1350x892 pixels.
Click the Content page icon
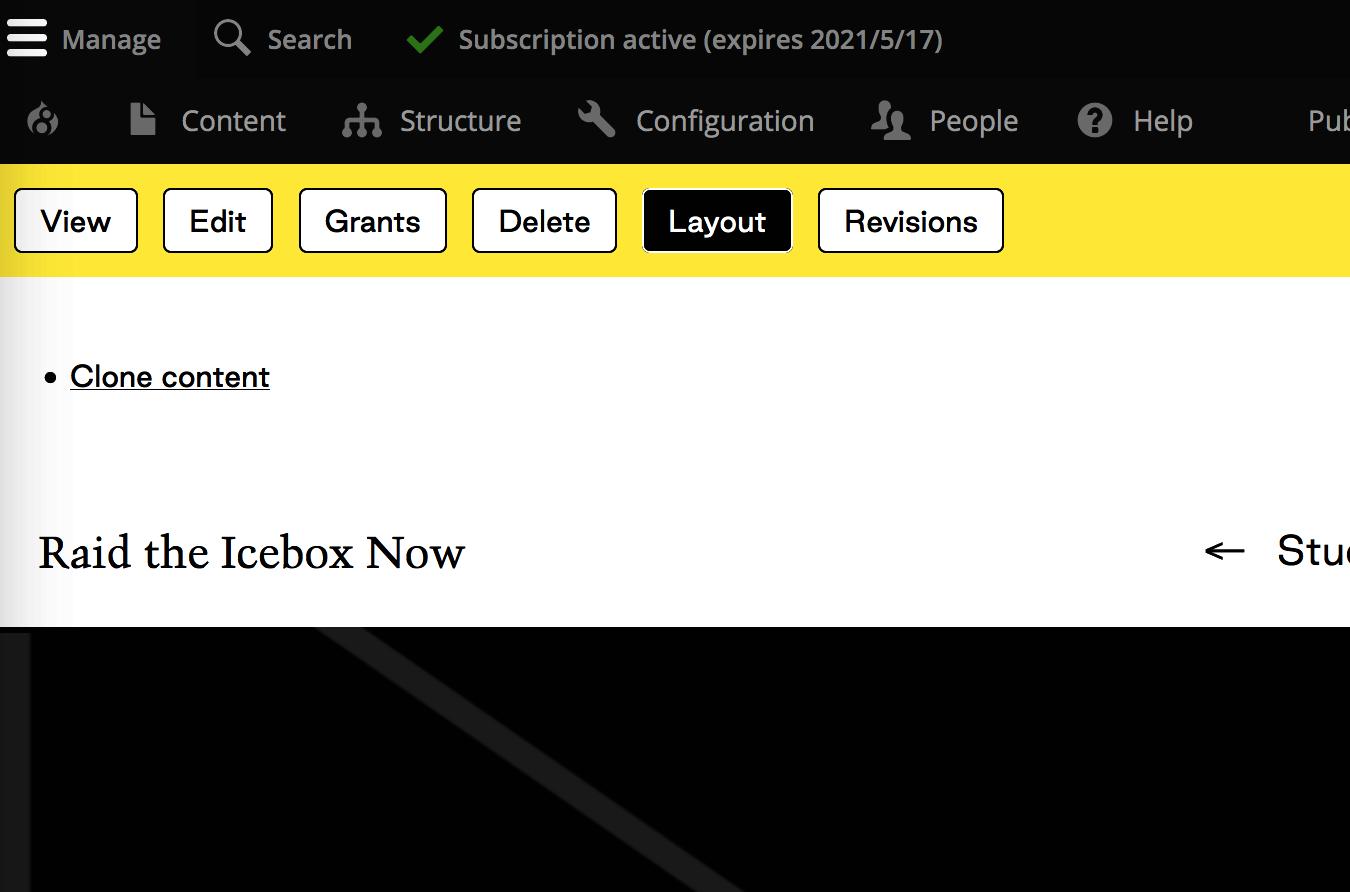[x=143, y=121]
